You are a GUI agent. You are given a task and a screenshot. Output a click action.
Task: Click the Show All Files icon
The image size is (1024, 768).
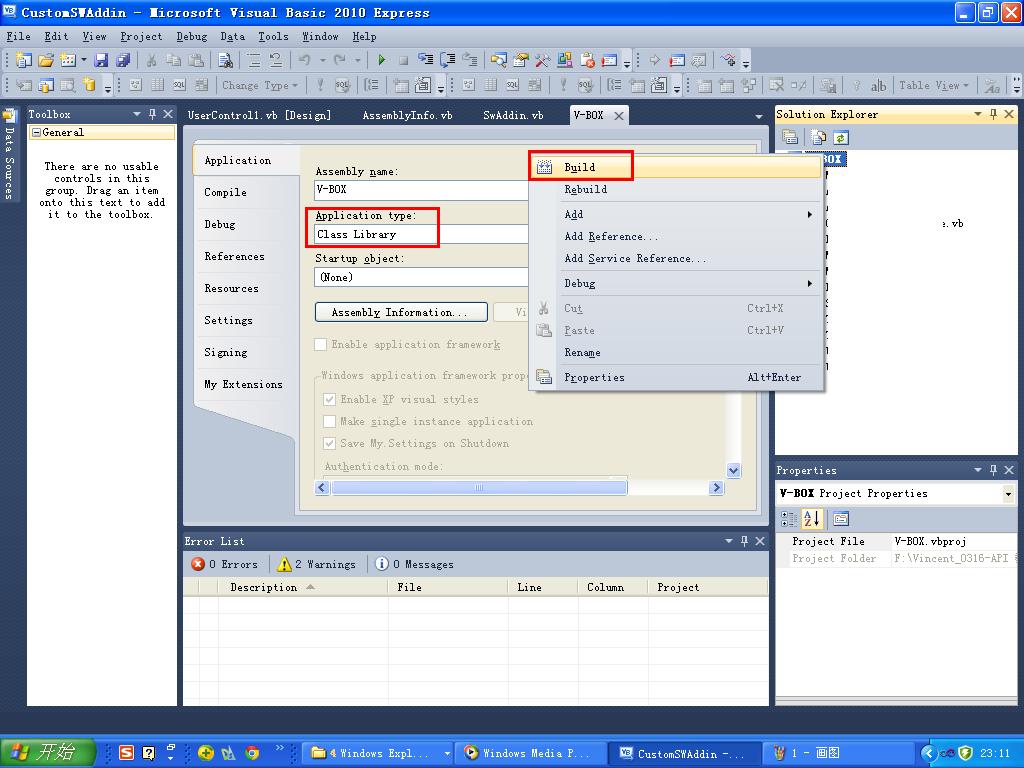point(818,137)
